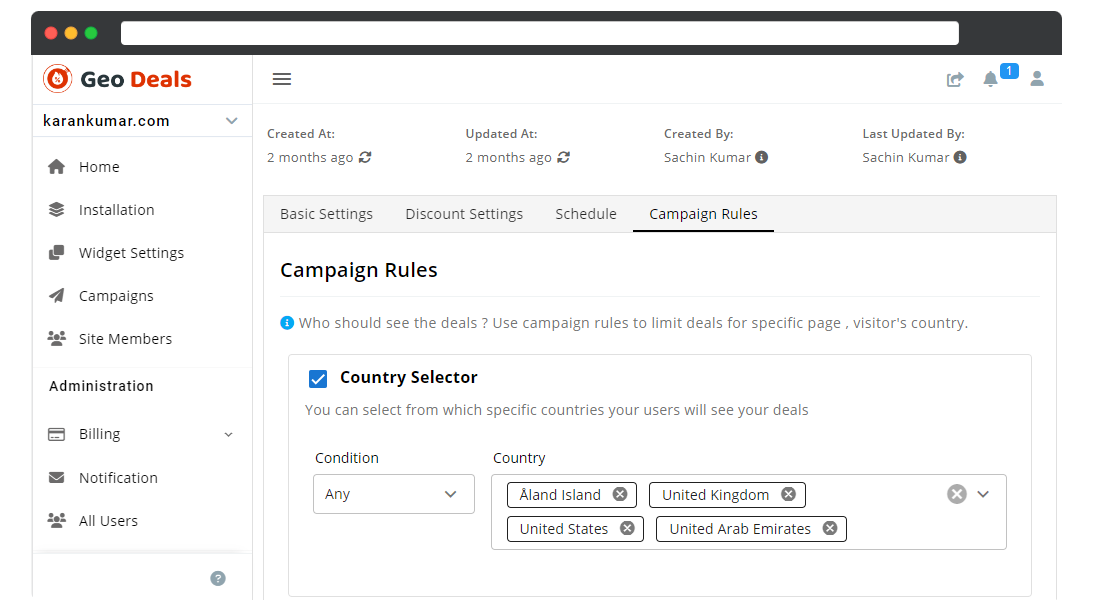Remove United States country tag
Viewport: 1093px width, 611px height.
click(x=627, y=528)
